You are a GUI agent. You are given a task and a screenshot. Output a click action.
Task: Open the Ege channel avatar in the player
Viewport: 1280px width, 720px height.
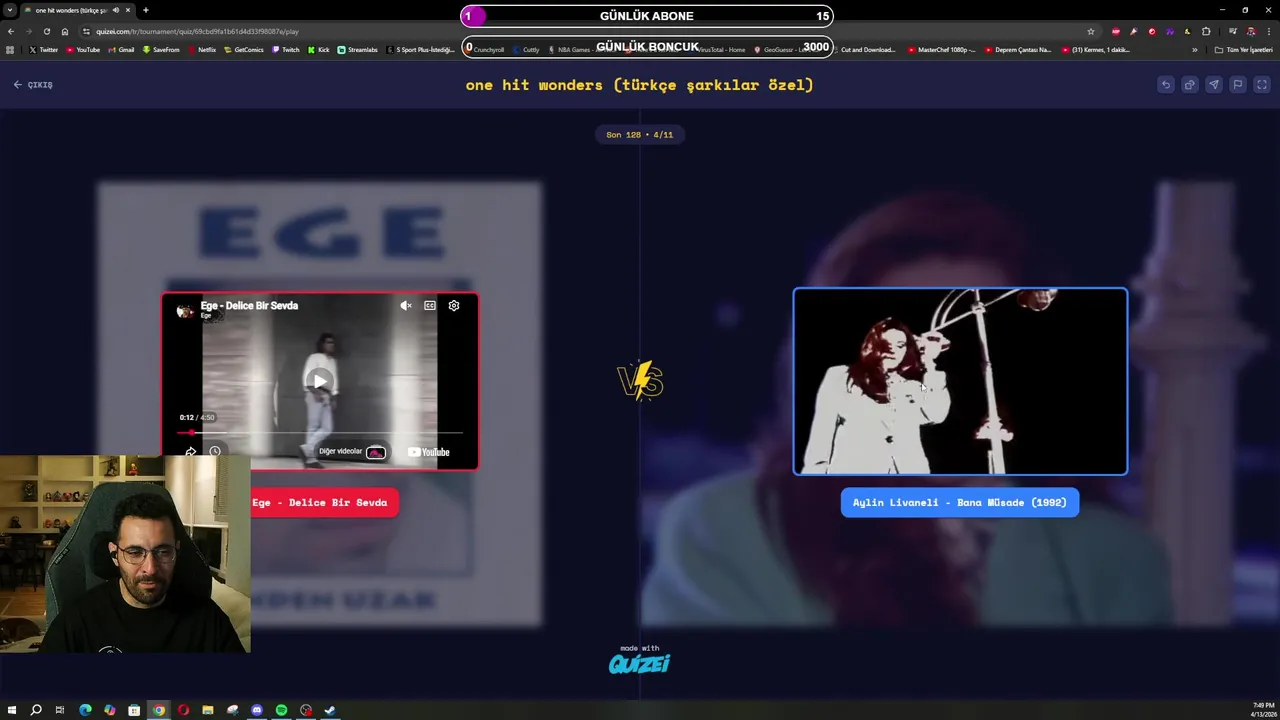pyautogui.click(x=185, y=311)
